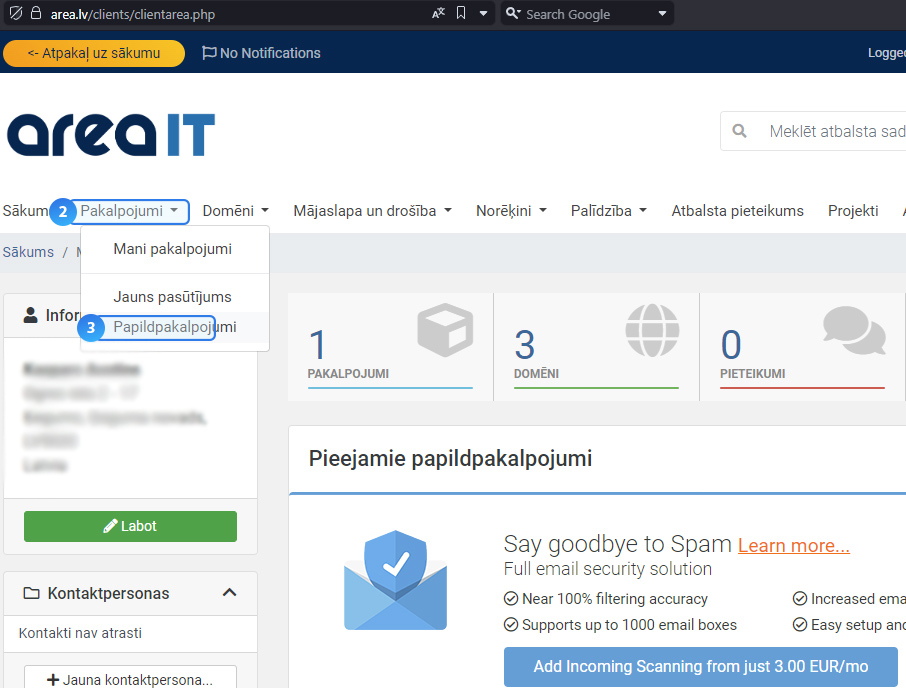This screenshot has height=688, width=906.
Task: Select Mani pakalpojumi from the menu
Action: coord(172,249)
